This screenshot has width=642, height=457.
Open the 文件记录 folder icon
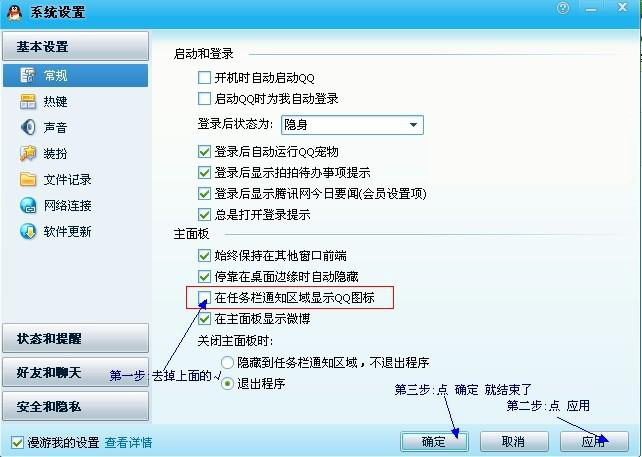(x=28, y=179)
